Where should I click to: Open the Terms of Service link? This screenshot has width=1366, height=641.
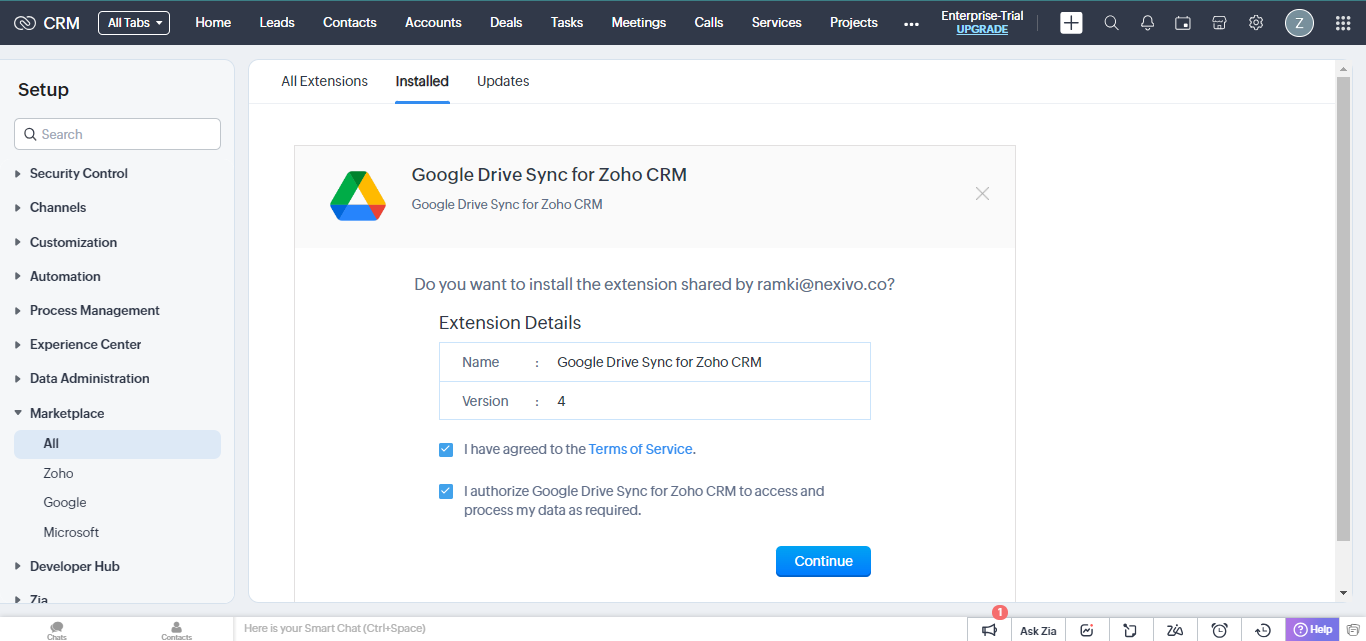pyautogui.click(x=641, y=450)
